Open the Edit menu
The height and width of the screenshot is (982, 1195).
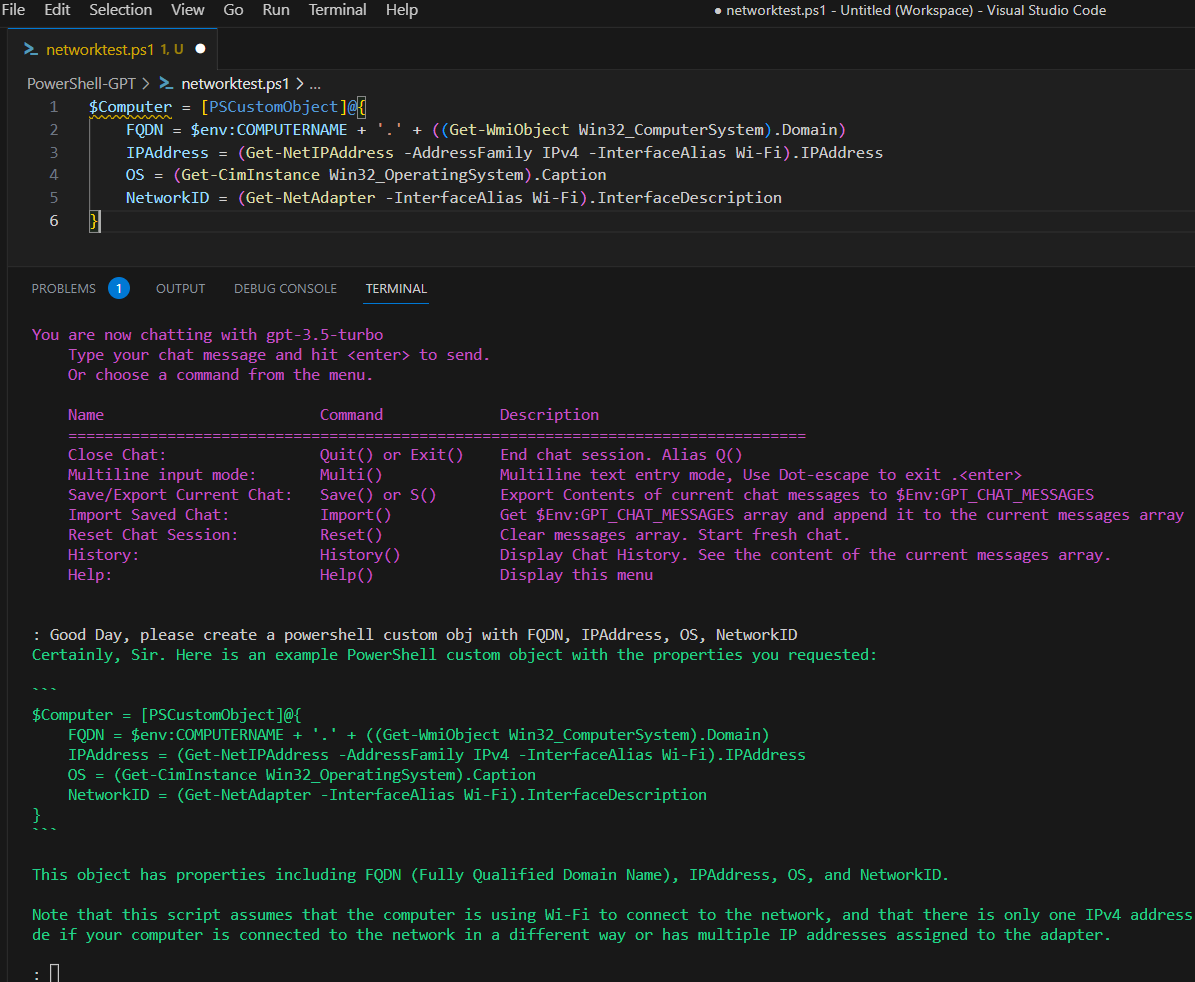57,10
